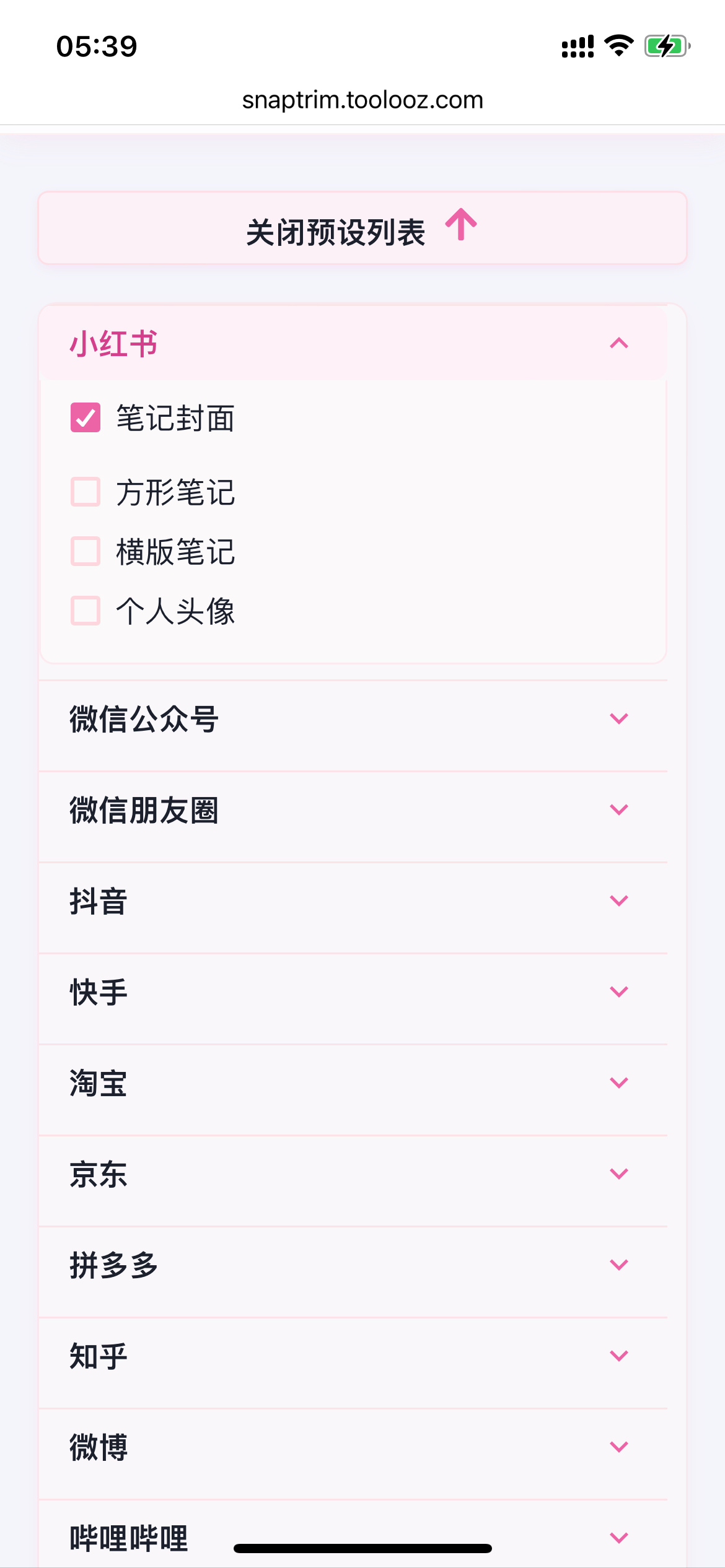Expand the 京东 chevron icon
This screenshot has width=725, height=1568.
(x=619, y=1174)
